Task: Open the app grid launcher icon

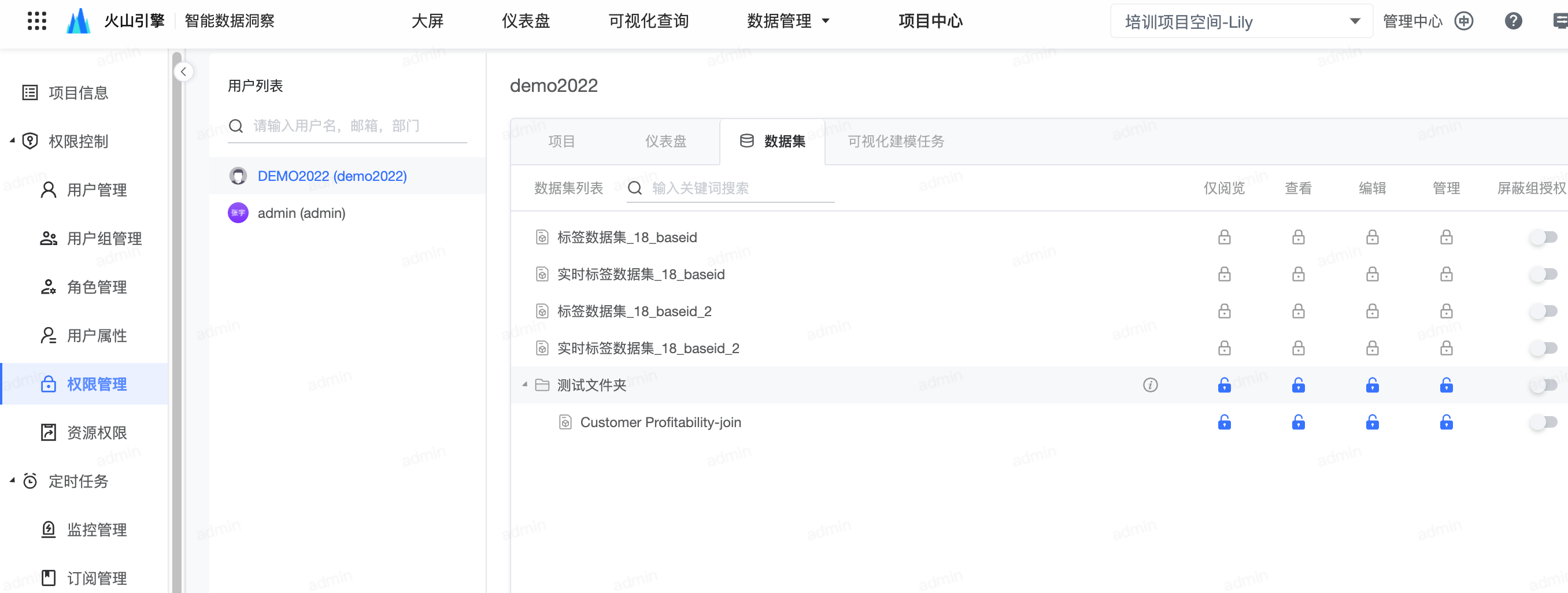Action: 36,21
